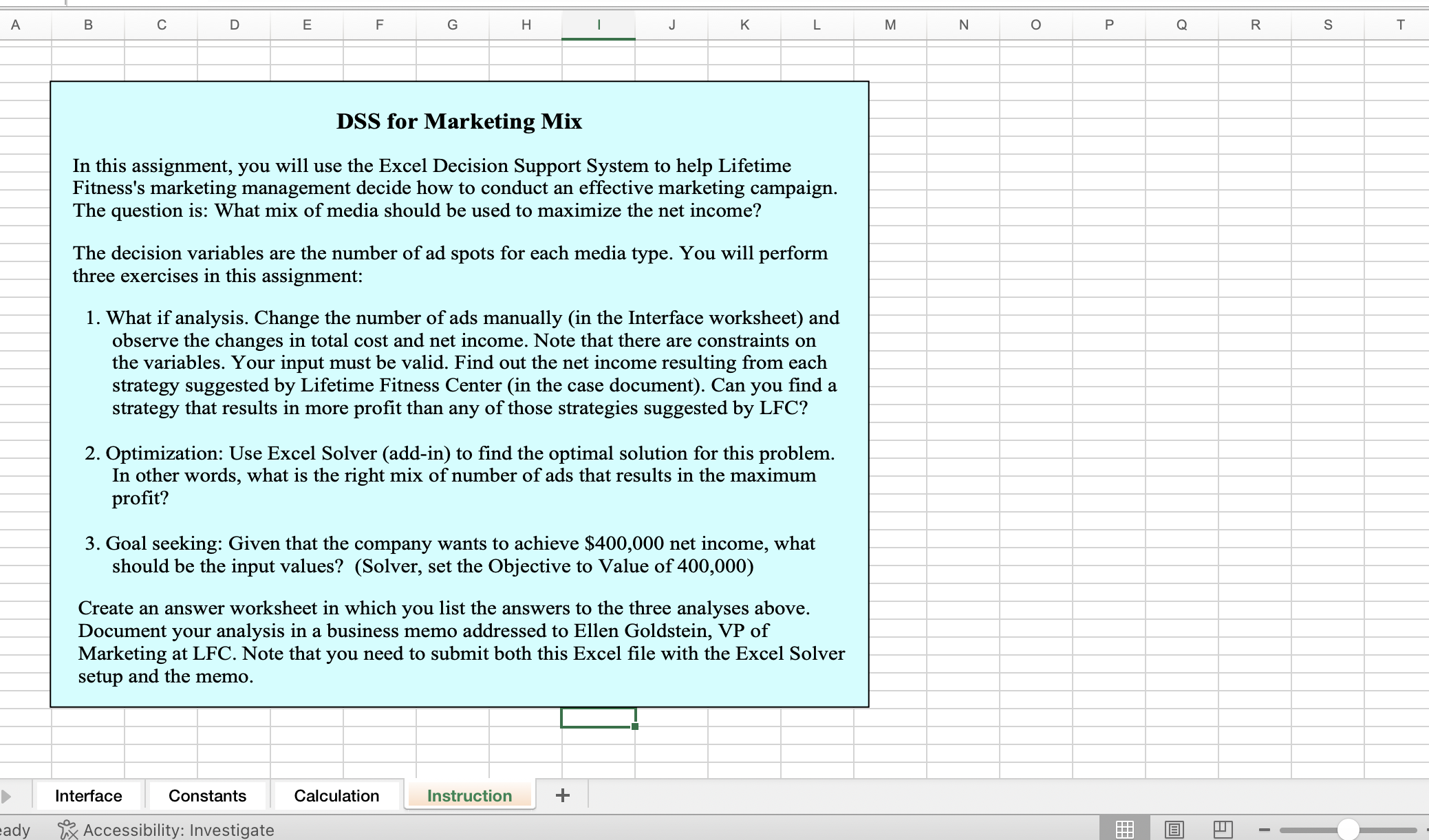Select the Instruction worksheet tab
Viewport: 1429px width, 840px height.
(x=469, y=796)
